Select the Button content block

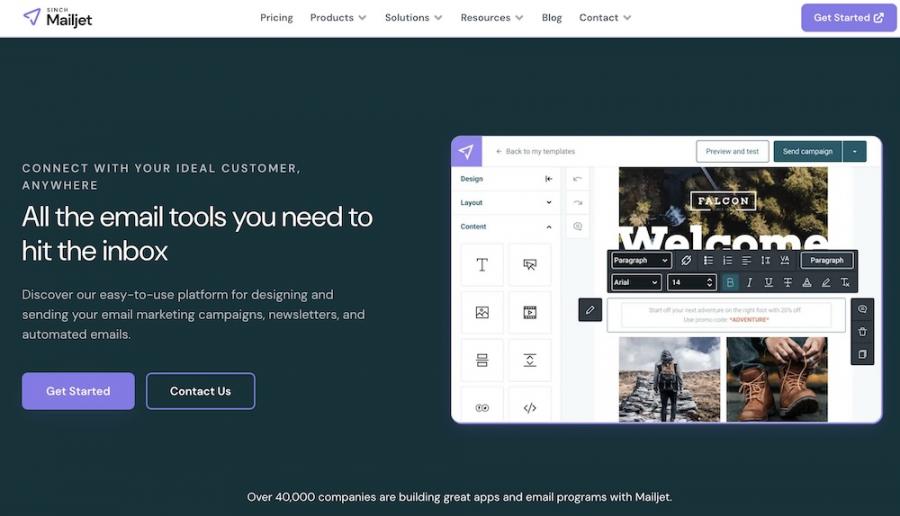(x=530, y=265)
